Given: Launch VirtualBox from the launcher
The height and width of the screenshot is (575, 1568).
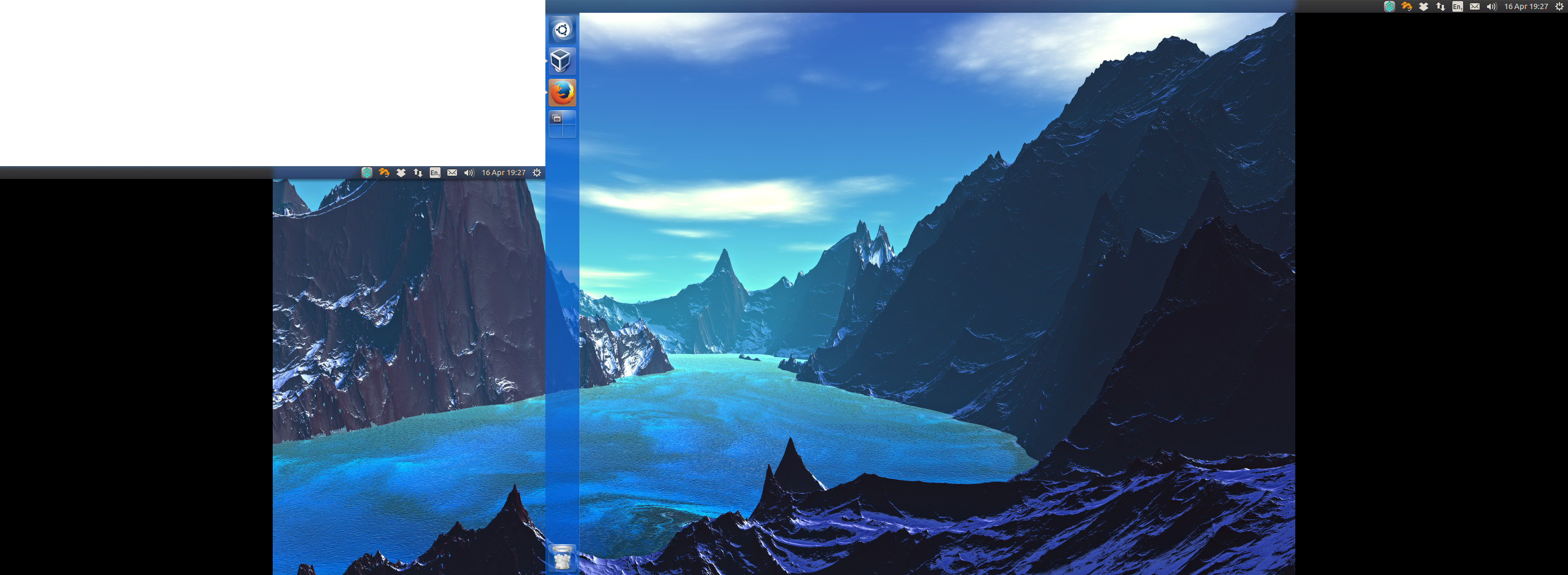Looking at the screenshot, I should pyautogui.click(x=562, y=61).
